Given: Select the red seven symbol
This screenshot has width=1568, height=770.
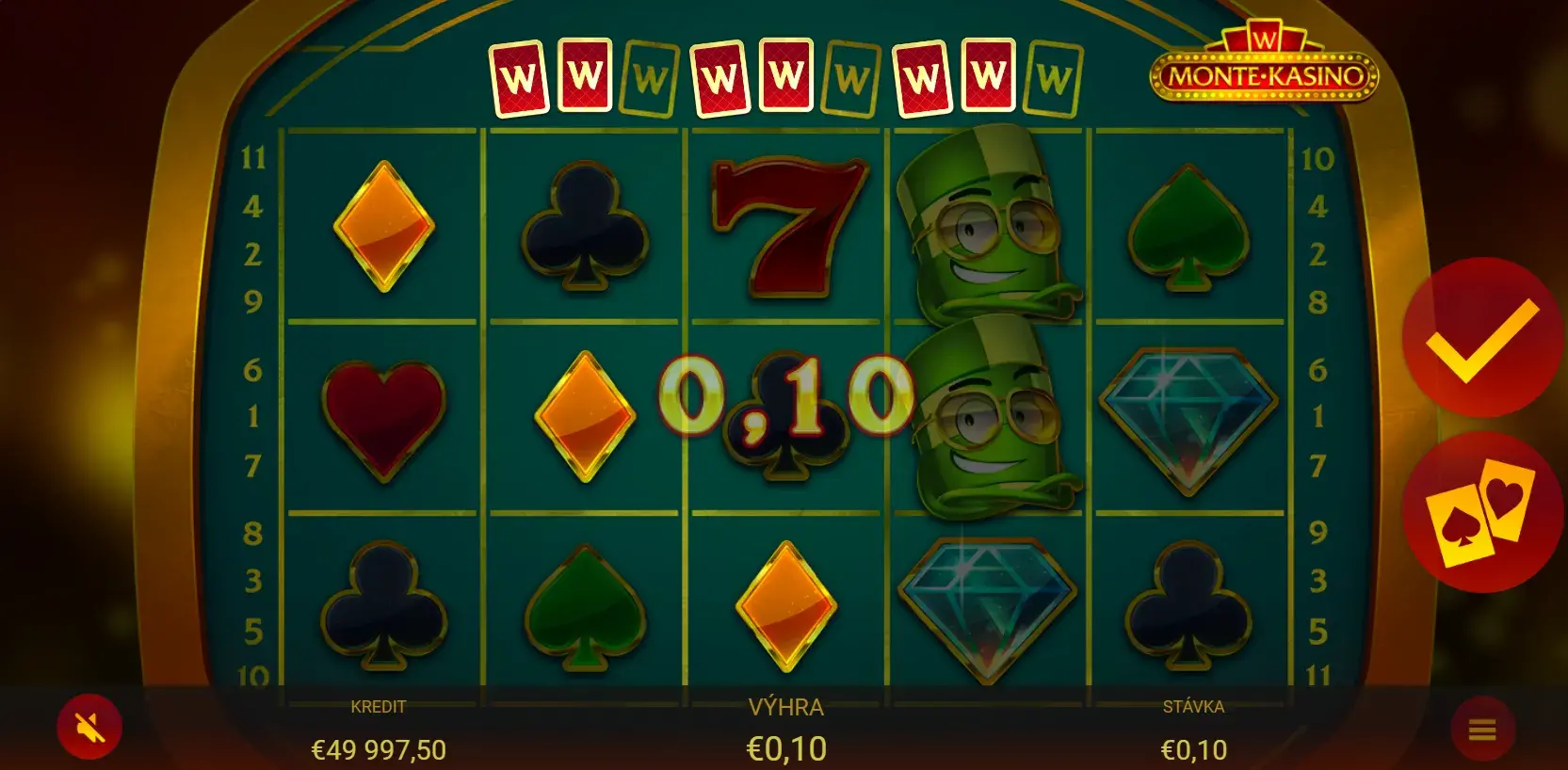Looking at the screenshot, I should 787,227.
